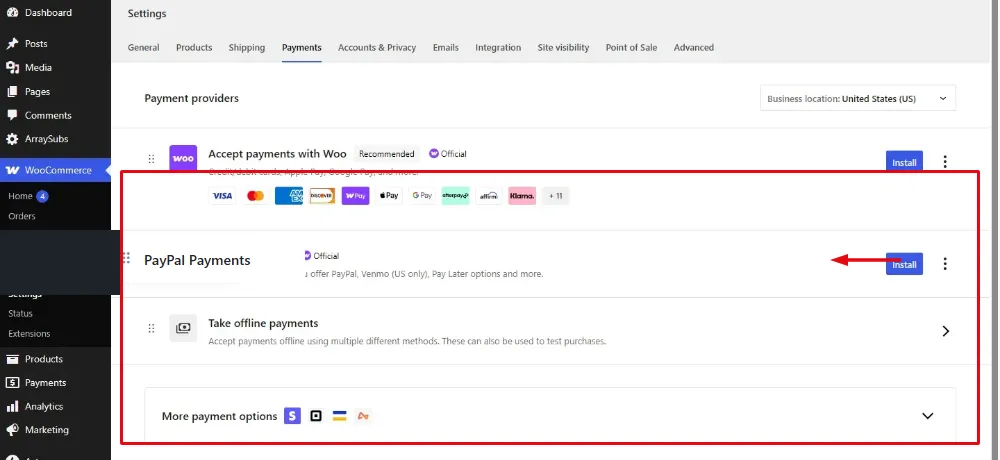The height and width of the screenshot is (460, 1000).
Task: Click the Square icon in More payment options
Action: pyautogui.click(x=316, y=416)
